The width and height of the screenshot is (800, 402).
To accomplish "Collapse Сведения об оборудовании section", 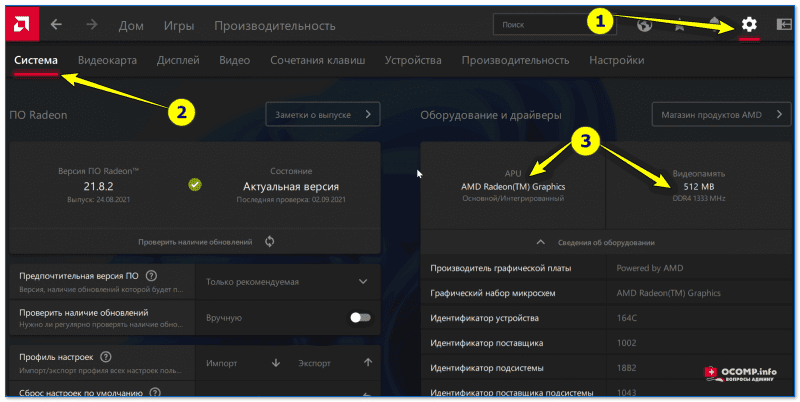I will pos(606,242).
